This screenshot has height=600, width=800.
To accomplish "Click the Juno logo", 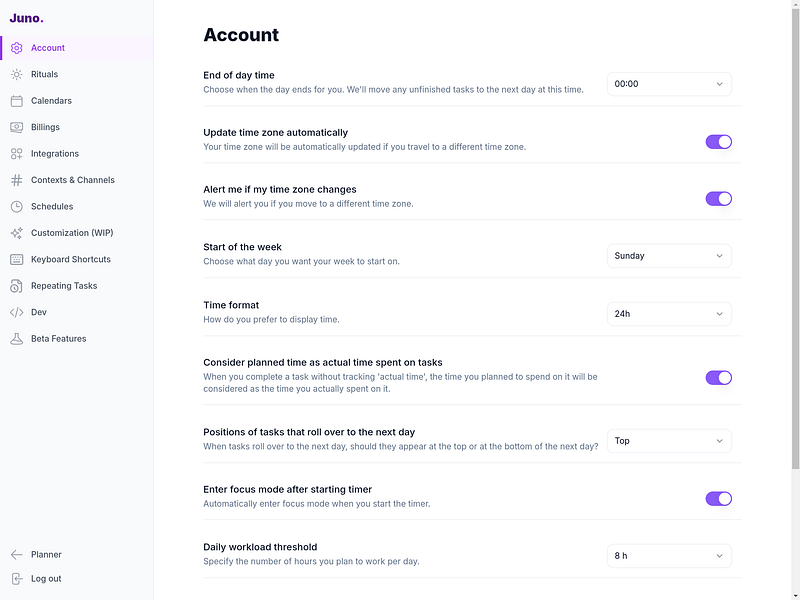I will 27,18.
